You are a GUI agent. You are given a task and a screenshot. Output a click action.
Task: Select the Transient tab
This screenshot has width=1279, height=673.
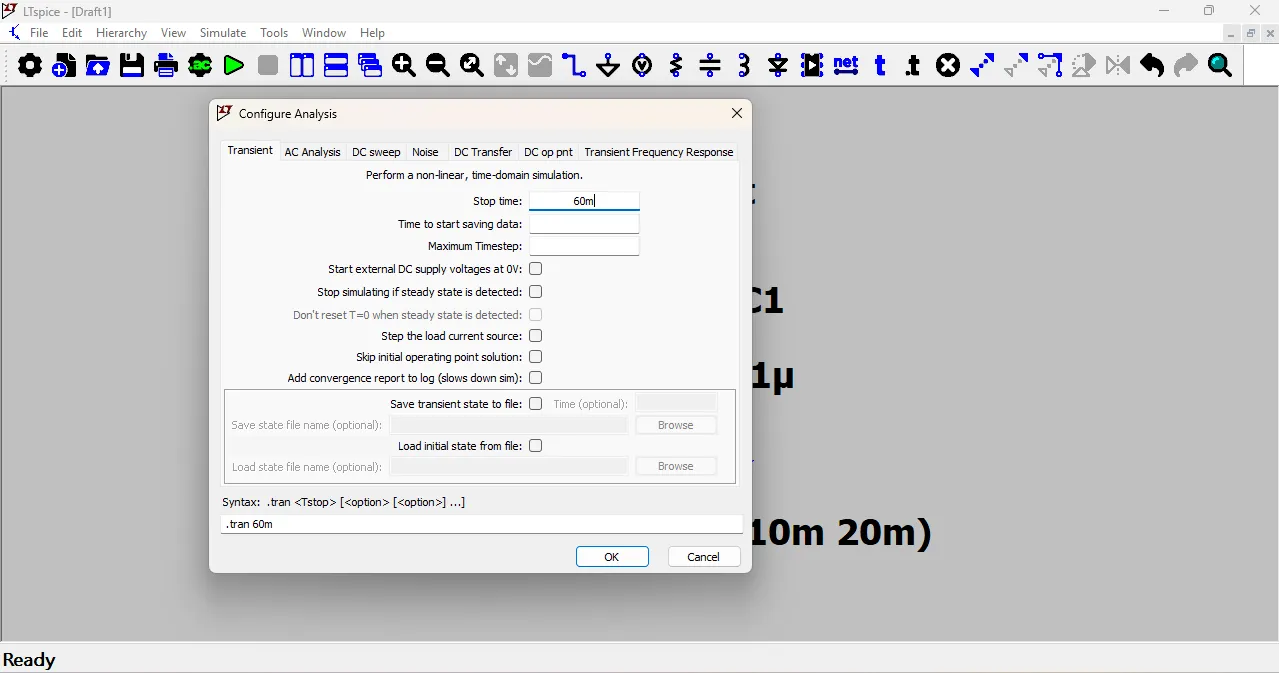[x=250, y=150]
